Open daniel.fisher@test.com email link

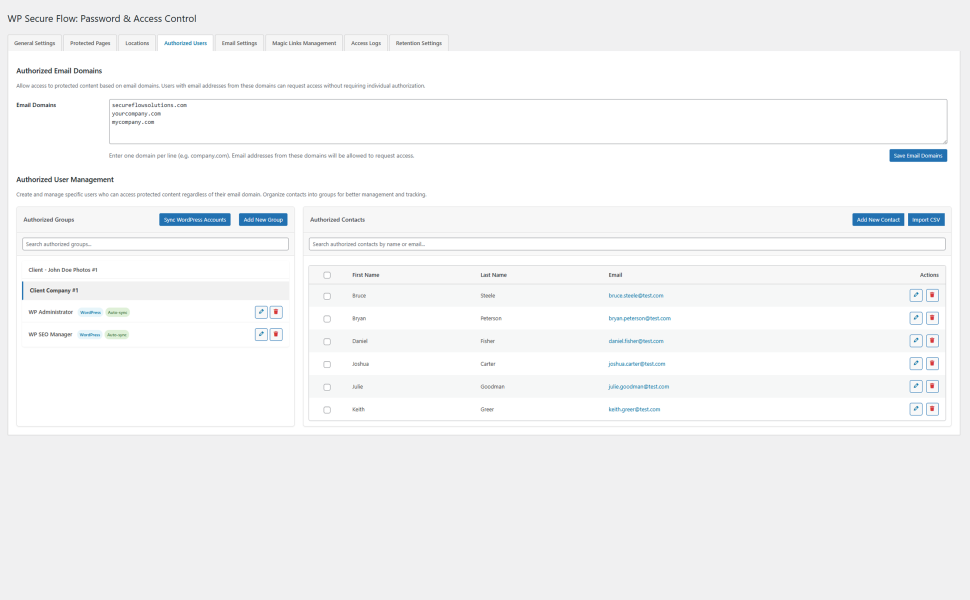[x=635, y=341]
